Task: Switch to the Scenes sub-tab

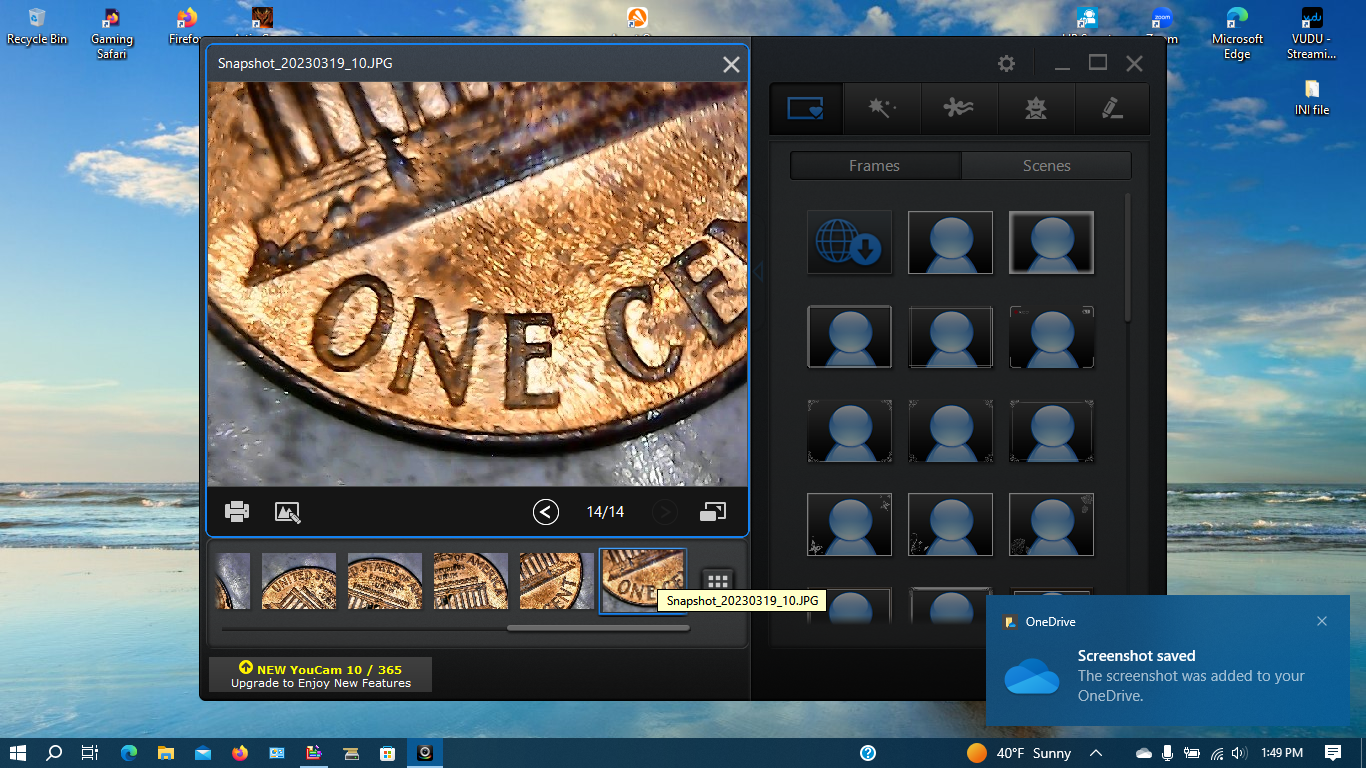Action: point(1047,166)
